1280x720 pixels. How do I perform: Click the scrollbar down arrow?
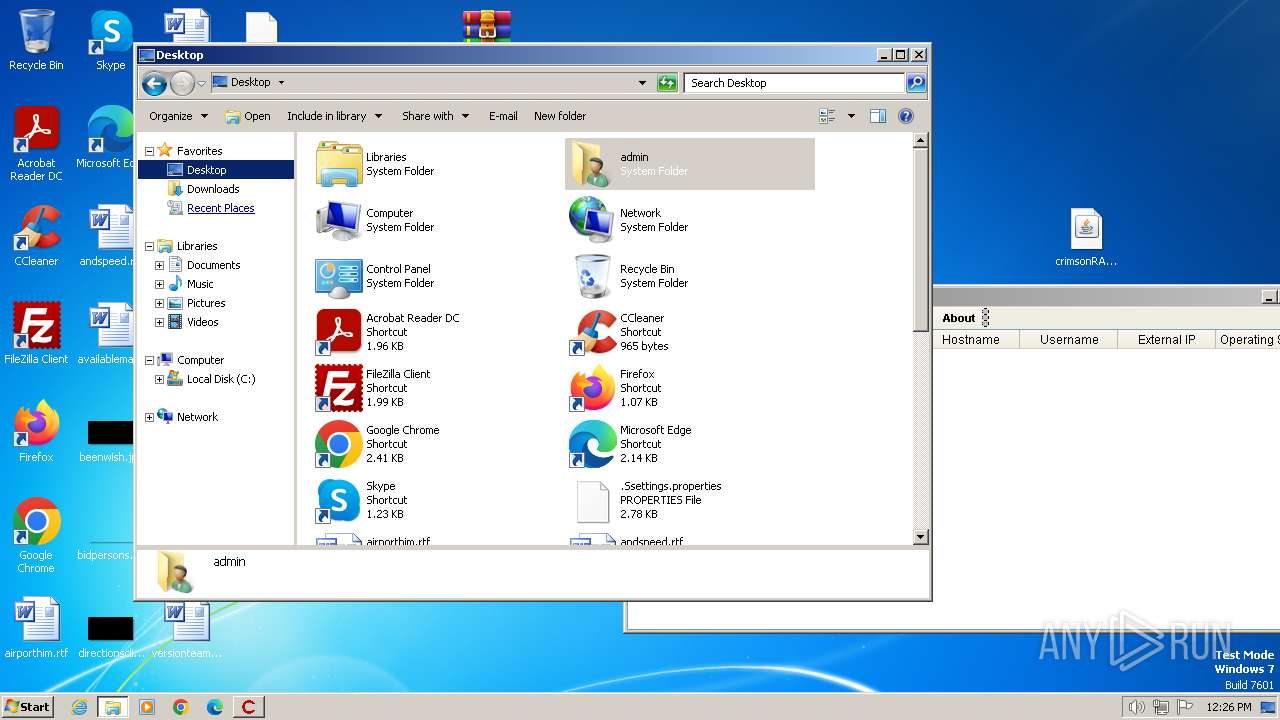pos(921,537)
